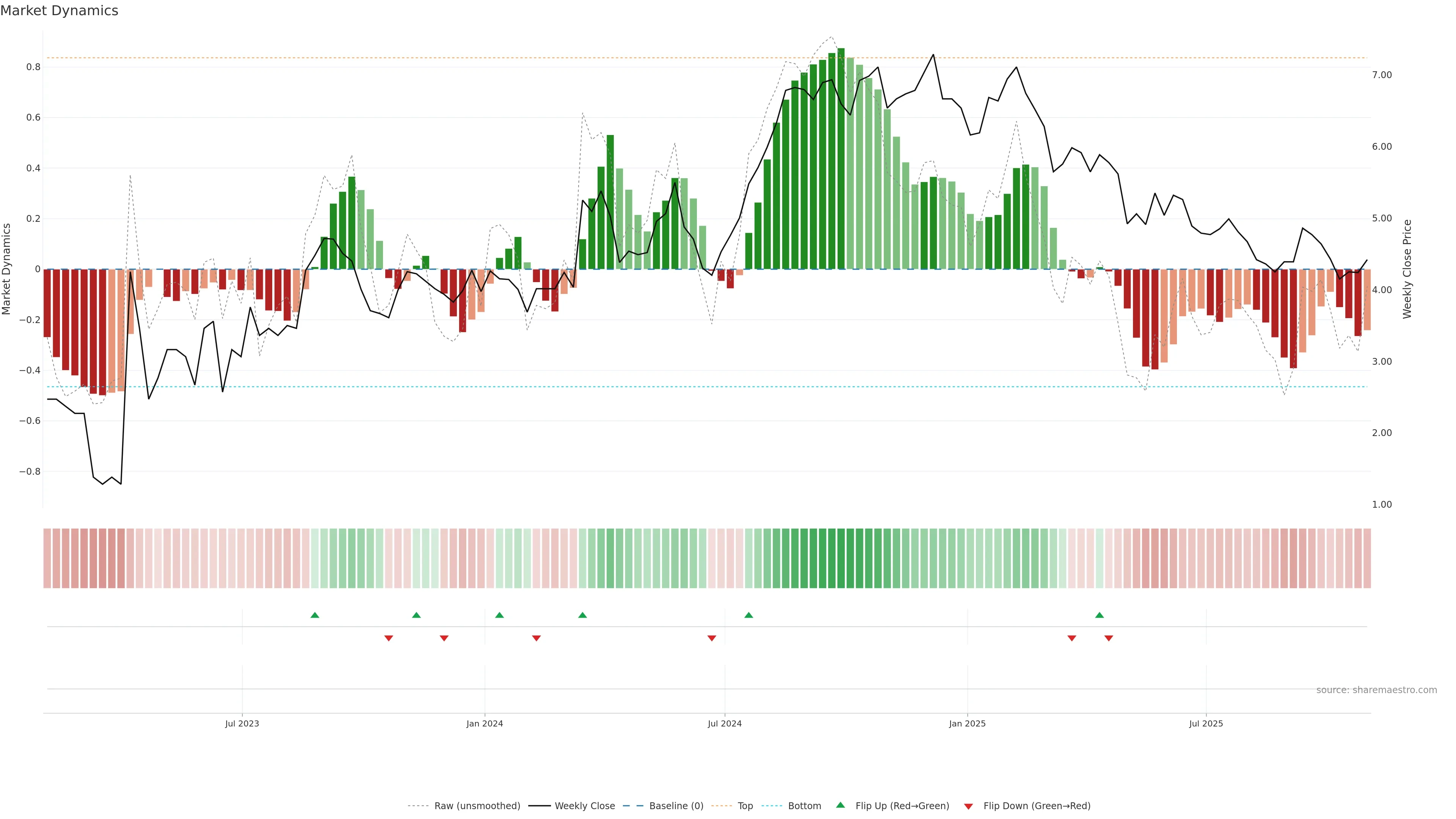The width and height of the screenshot is (1456, 819).
Task: Click the rightmost red Flip Down triangle marker
Action: tap(1109, 638)
